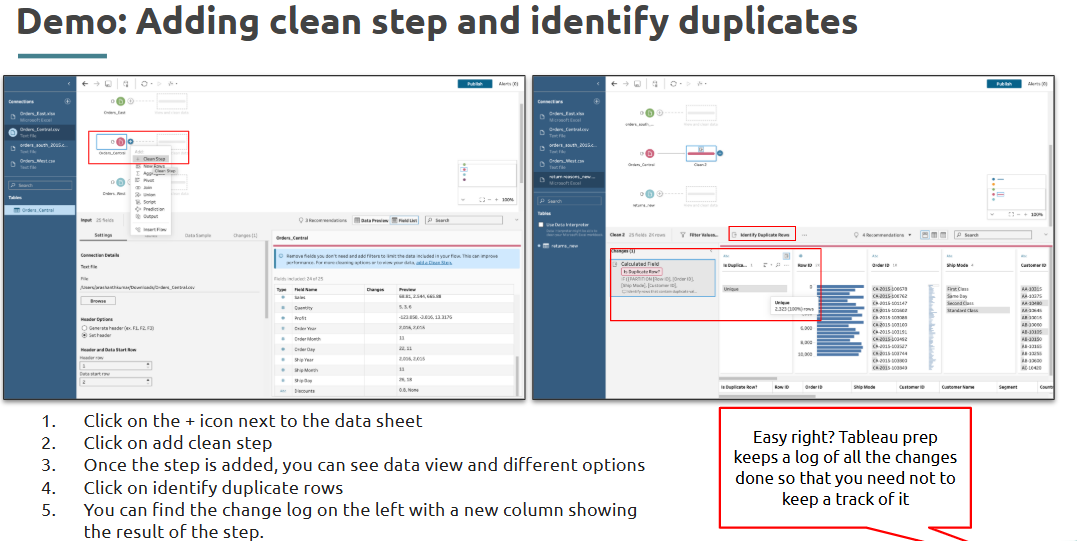
Task: Open Alerts (0) in the input screenshot
Action: [508, 84]
